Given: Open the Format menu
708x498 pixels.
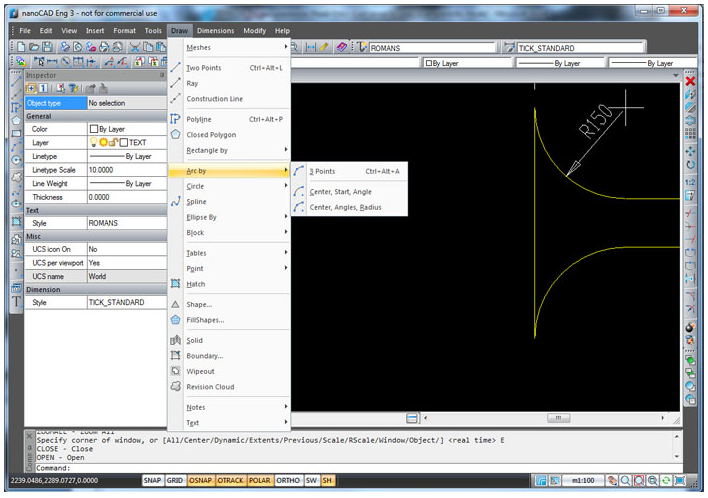Looking at the screenshot, I should 124,31.
